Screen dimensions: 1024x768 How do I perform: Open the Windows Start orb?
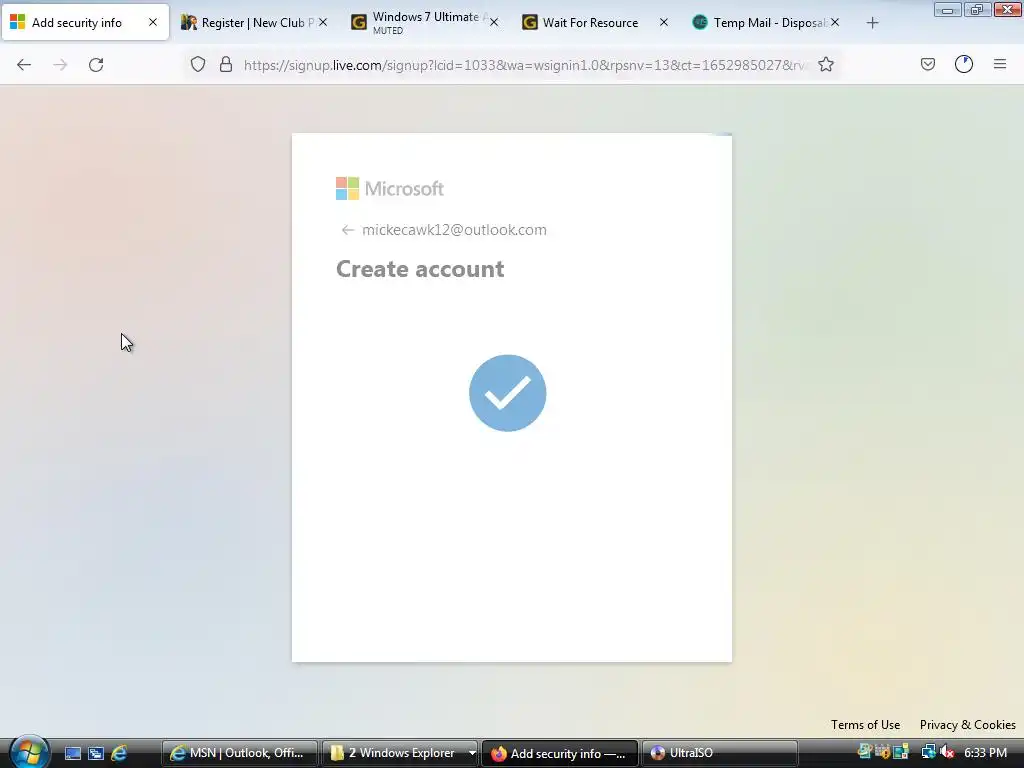29,752
